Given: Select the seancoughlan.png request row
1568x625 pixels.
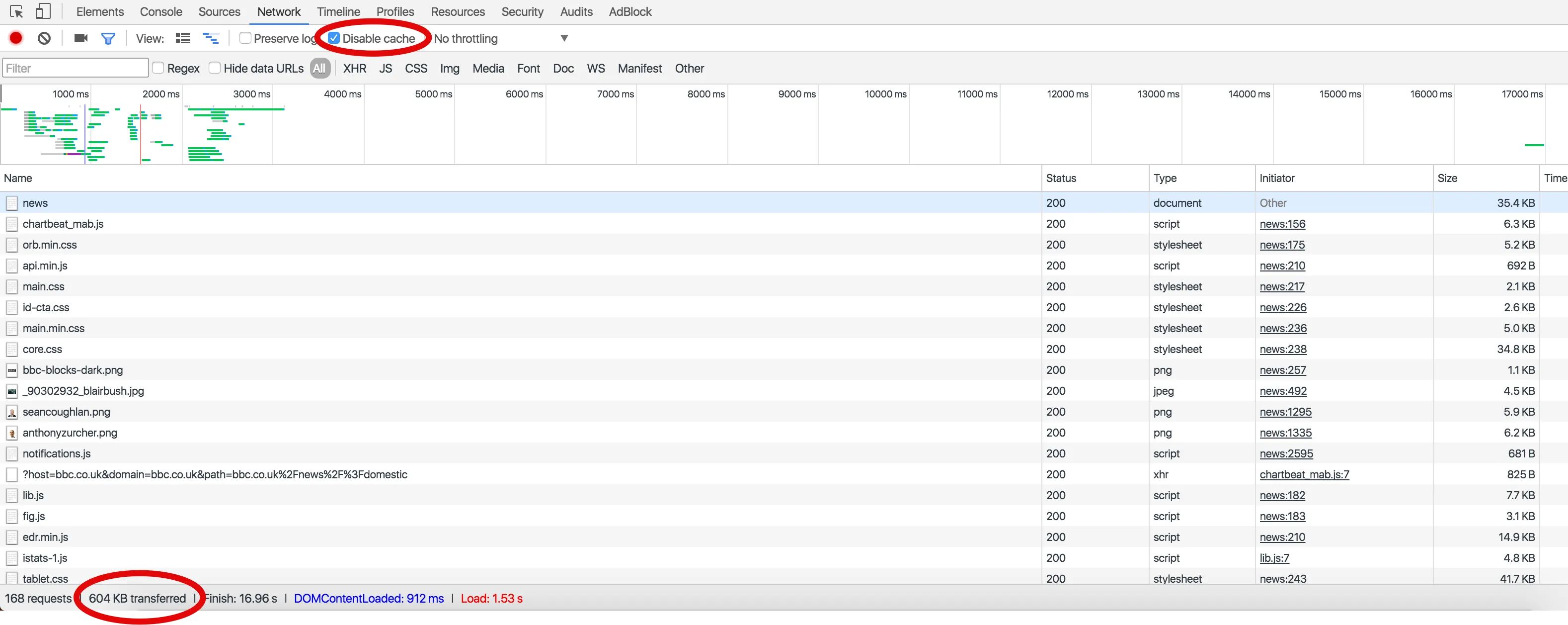Looking at the screenshot, I should pos(67,412).
